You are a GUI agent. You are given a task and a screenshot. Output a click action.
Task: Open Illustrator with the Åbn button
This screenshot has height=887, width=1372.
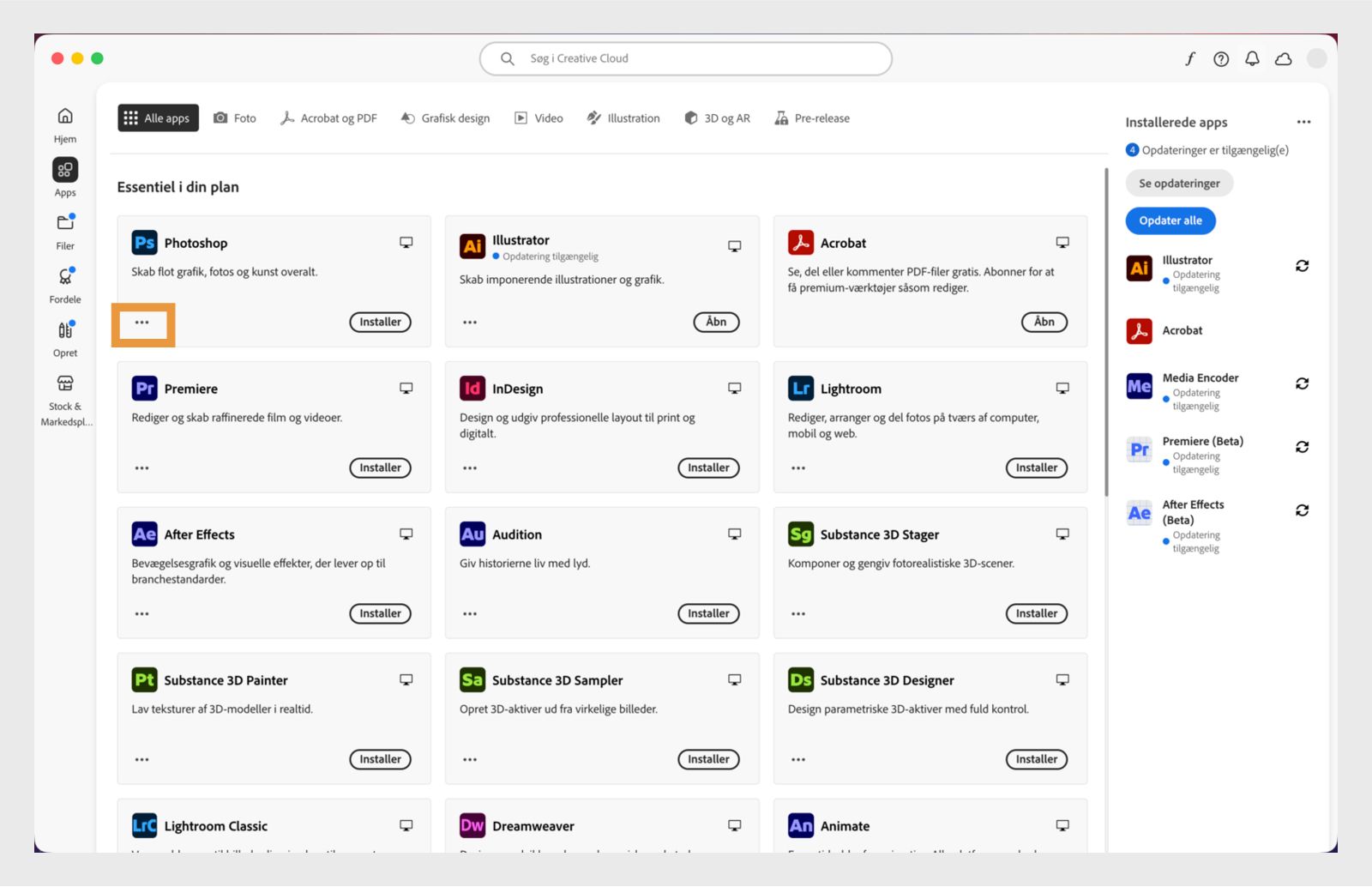tap(716, 323)
